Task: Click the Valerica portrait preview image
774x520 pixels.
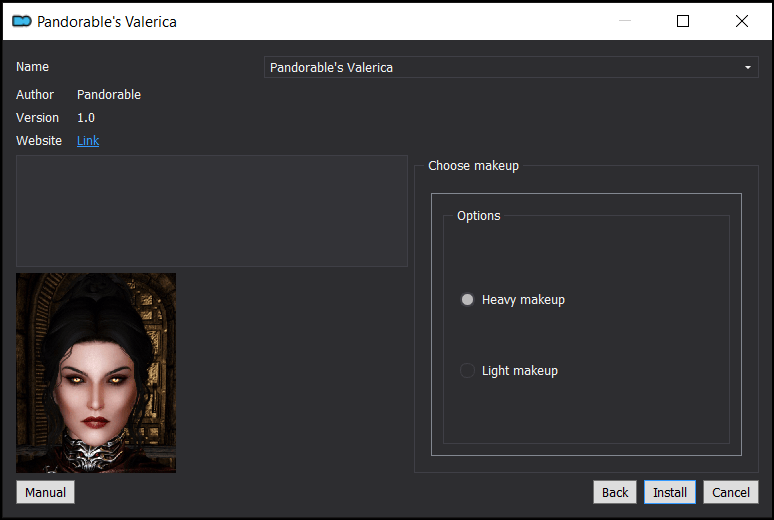Action: [96, 373]
